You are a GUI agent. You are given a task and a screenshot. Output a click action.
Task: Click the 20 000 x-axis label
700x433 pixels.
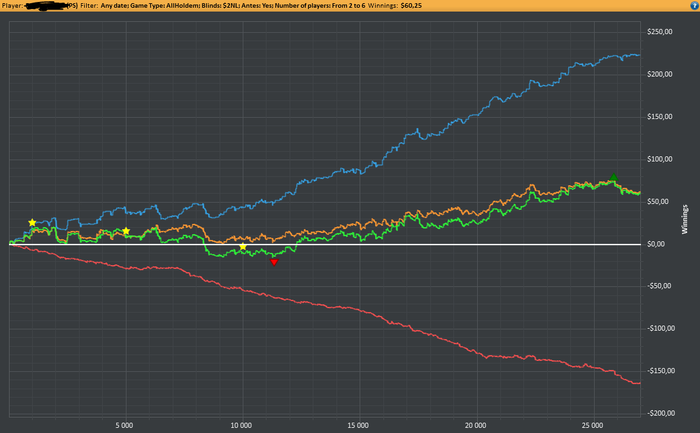tap(475, 425)
